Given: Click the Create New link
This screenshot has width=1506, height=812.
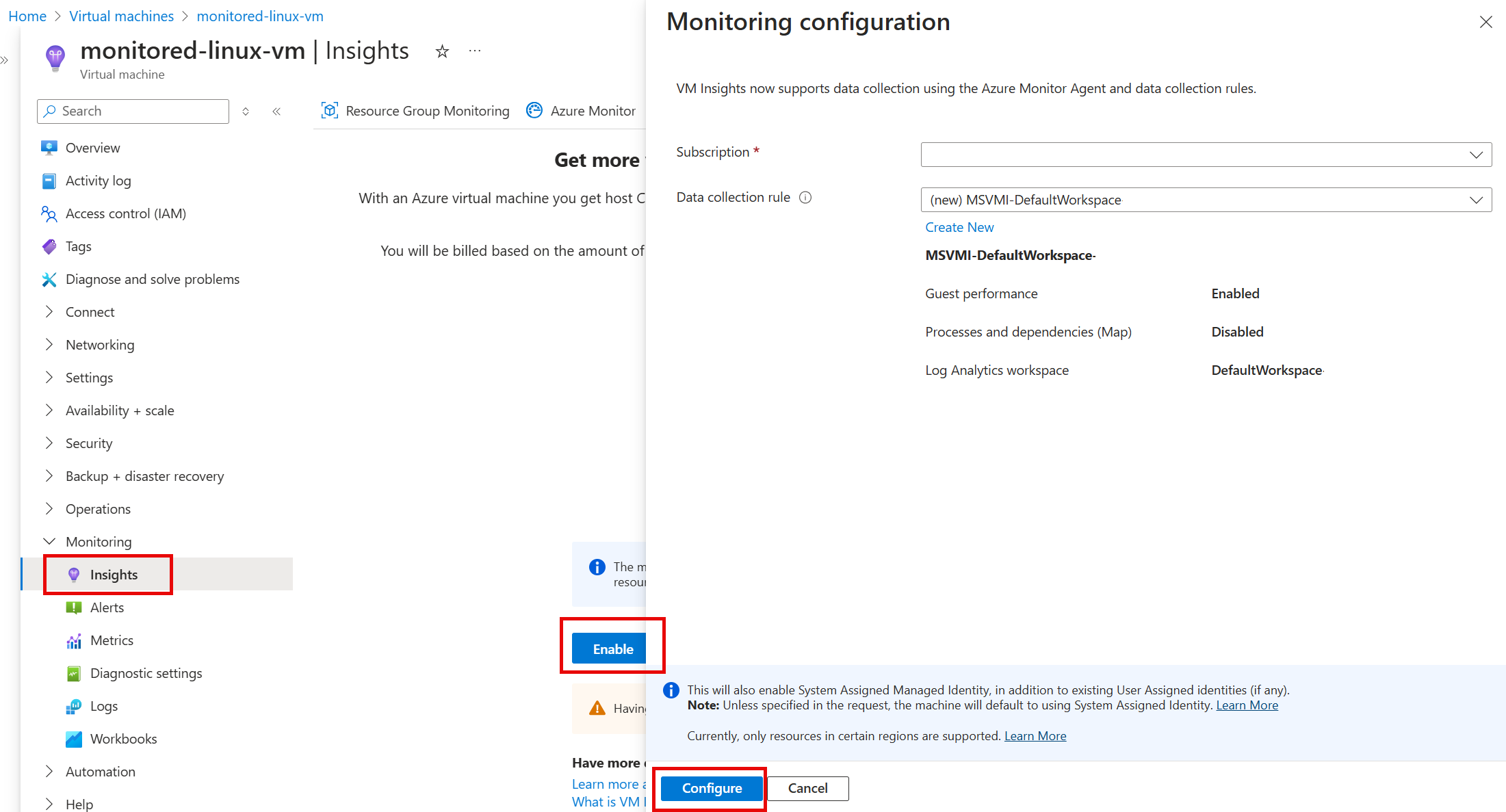Looking at the screenshot, I should (959, 227).
